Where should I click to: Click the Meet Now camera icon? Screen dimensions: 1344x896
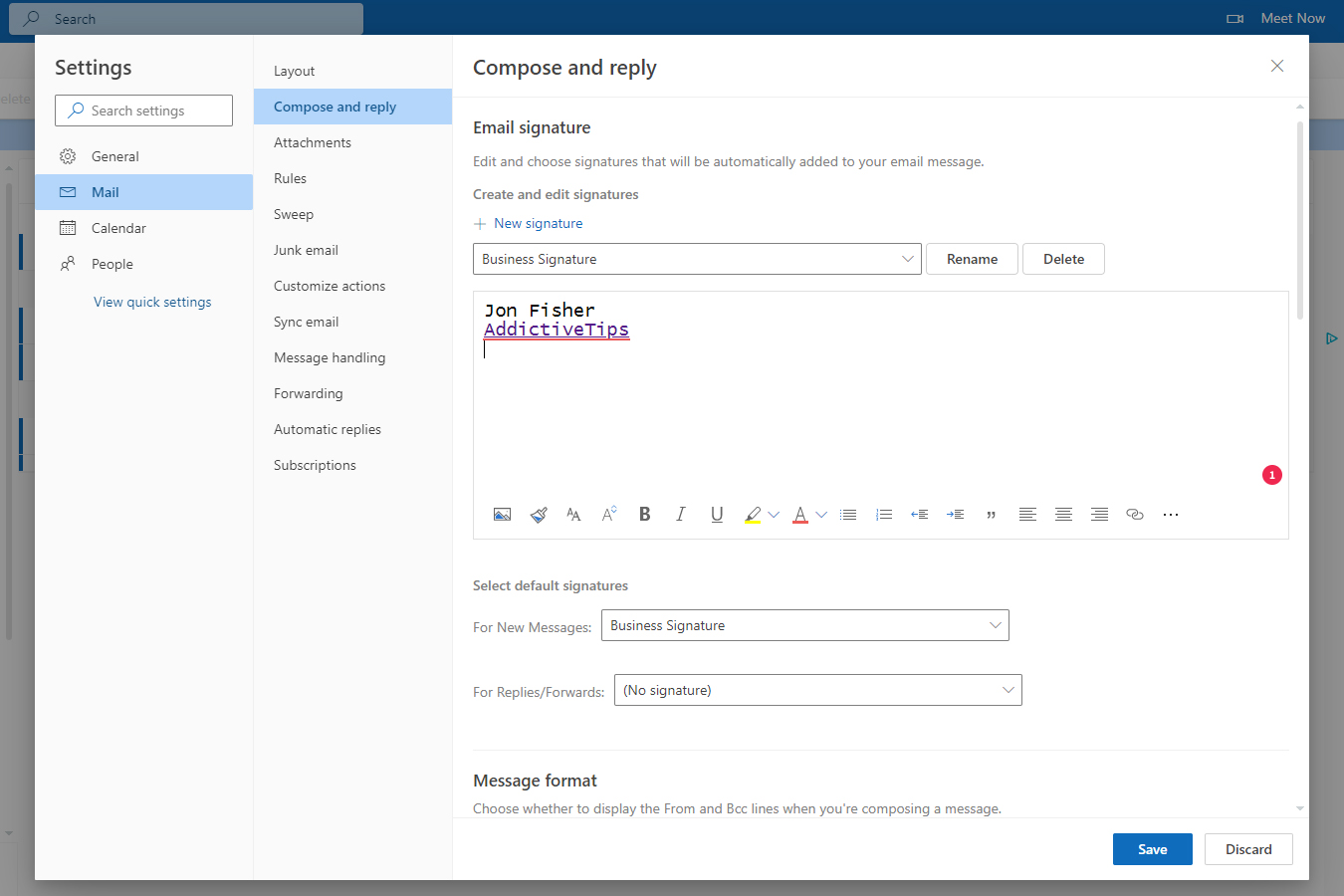tap(1235, 19)
